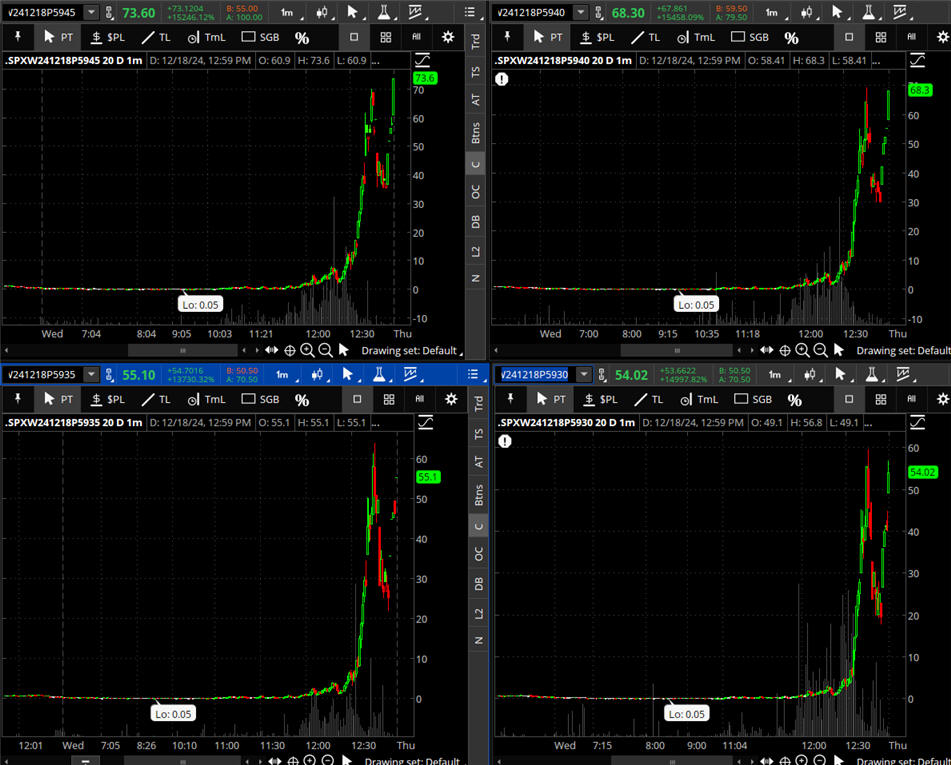Screen dimensions: 951x765
Task: Toggle SGB tool in P5940 toolbar
Action: coord(750,37)
